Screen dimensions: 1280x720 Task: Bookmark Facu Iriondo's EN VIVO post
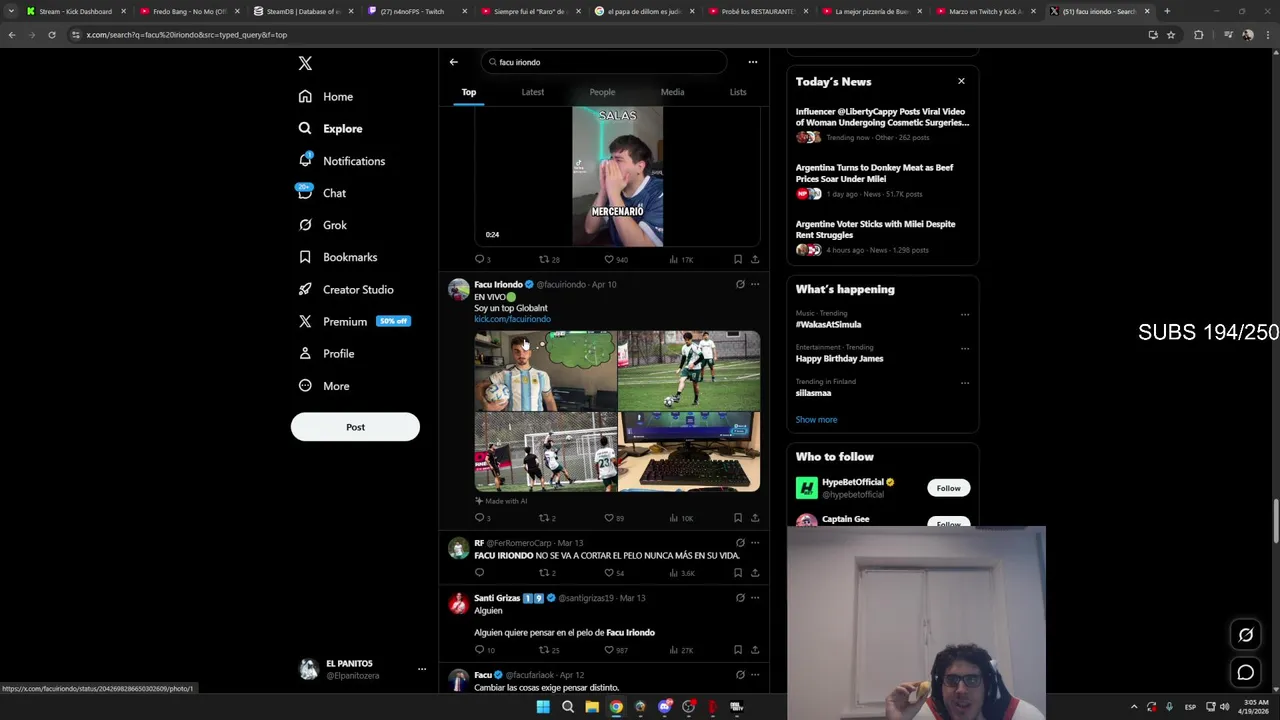pos(738,518)
